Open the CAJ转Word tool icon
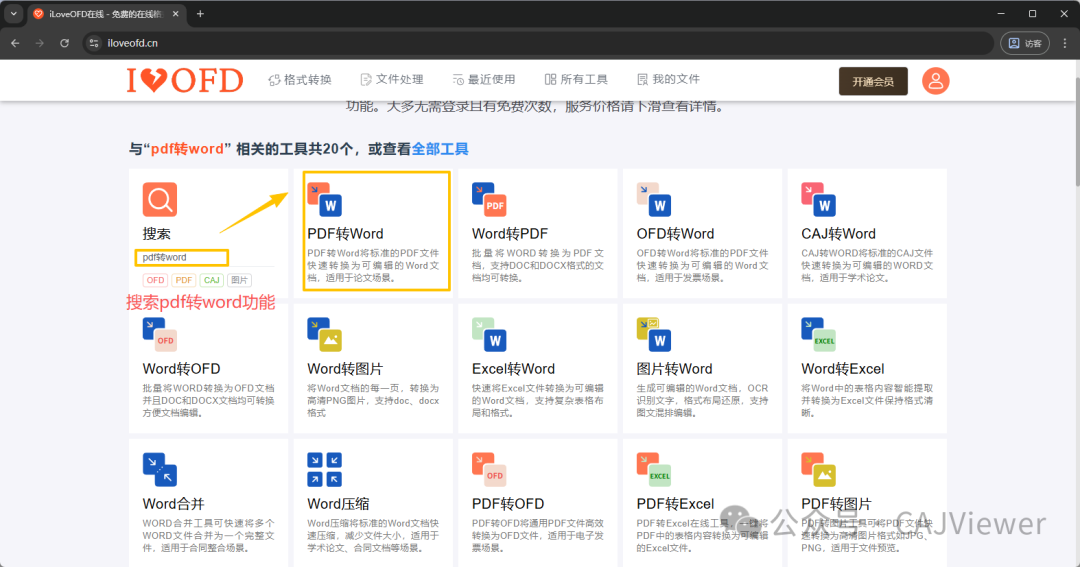1080x567 pixels. tap(818, 200)
